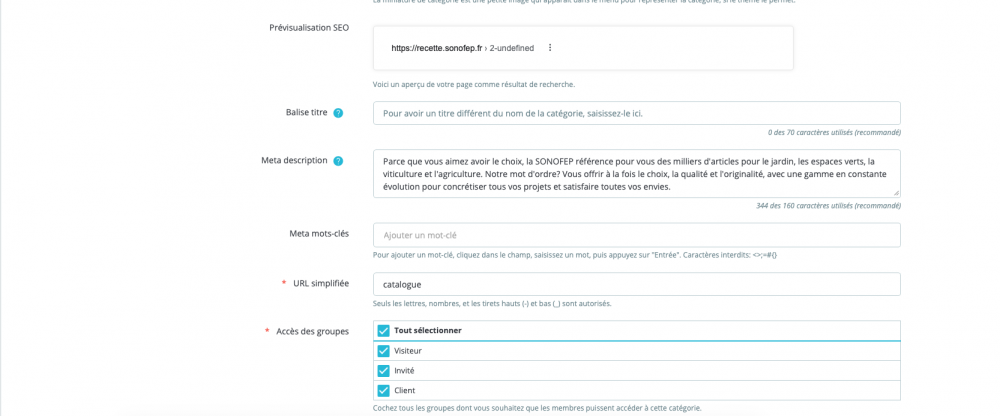The image size is (1000, 416).
Task: Focus the Meta mots-clés keyword field
Action: click(x=636, y=235)
